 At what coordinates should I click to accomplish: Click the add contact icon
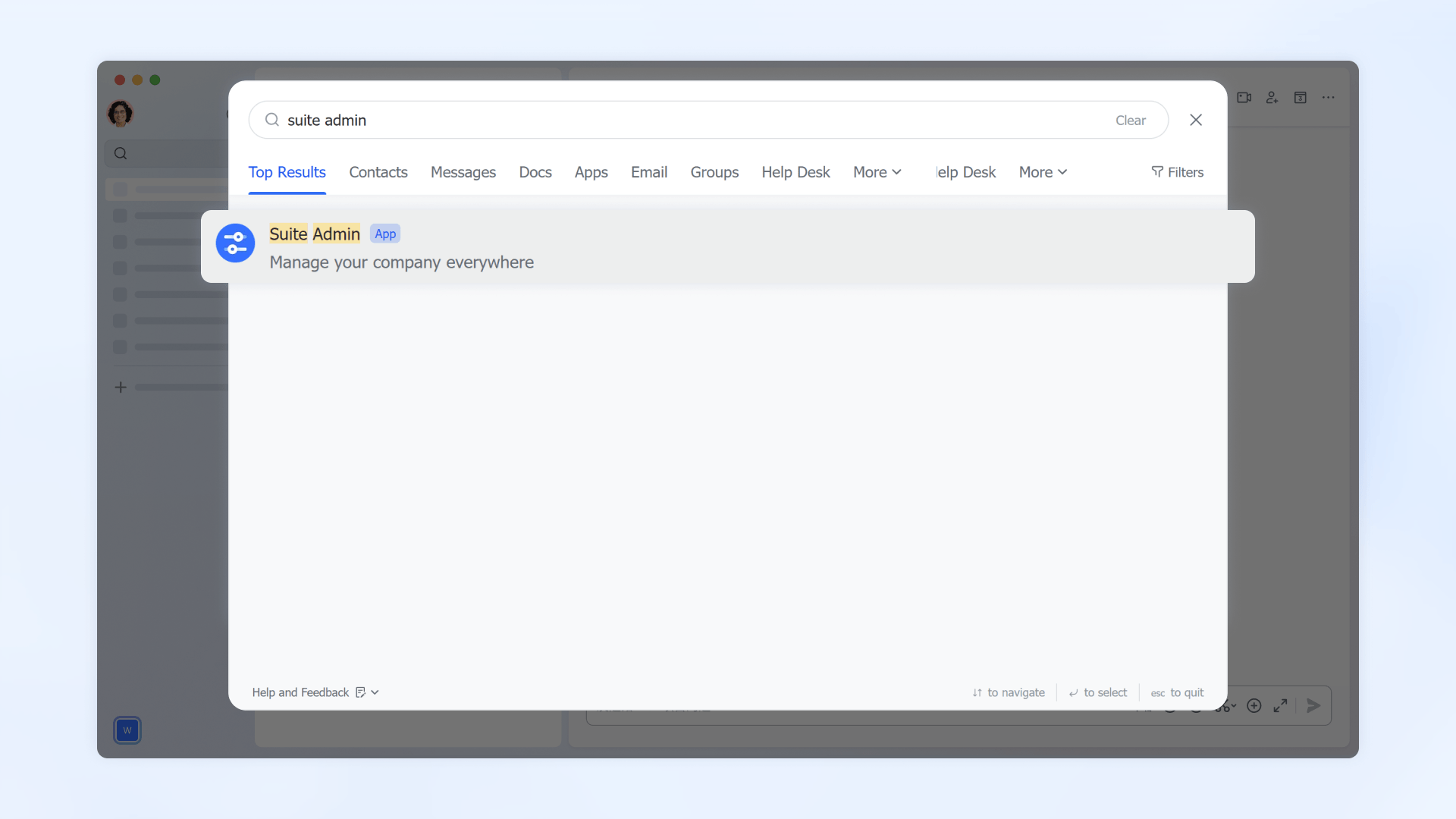click(1272, 98)
